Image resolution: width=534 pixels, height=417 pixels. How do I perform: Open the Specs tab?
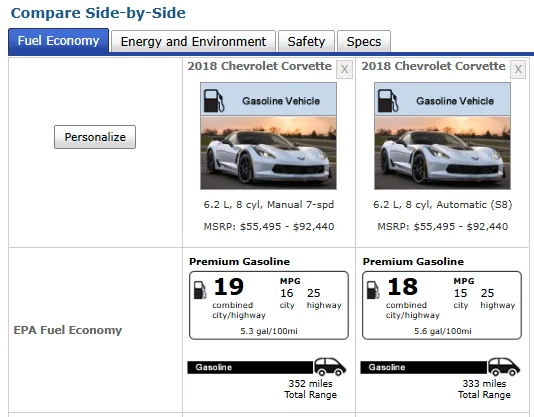coord(364,42)
